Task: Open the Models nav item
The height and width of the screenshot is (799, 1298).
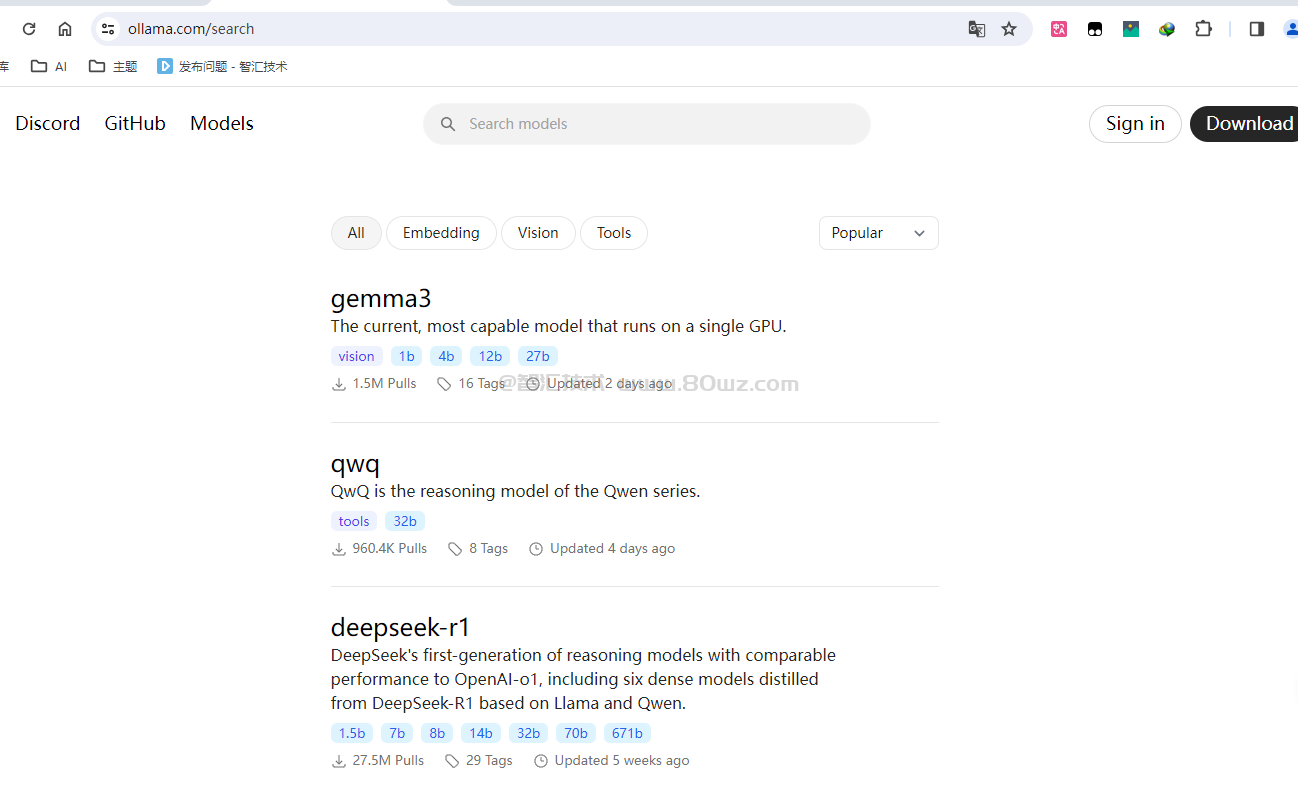Action: [x=222, y=123]
